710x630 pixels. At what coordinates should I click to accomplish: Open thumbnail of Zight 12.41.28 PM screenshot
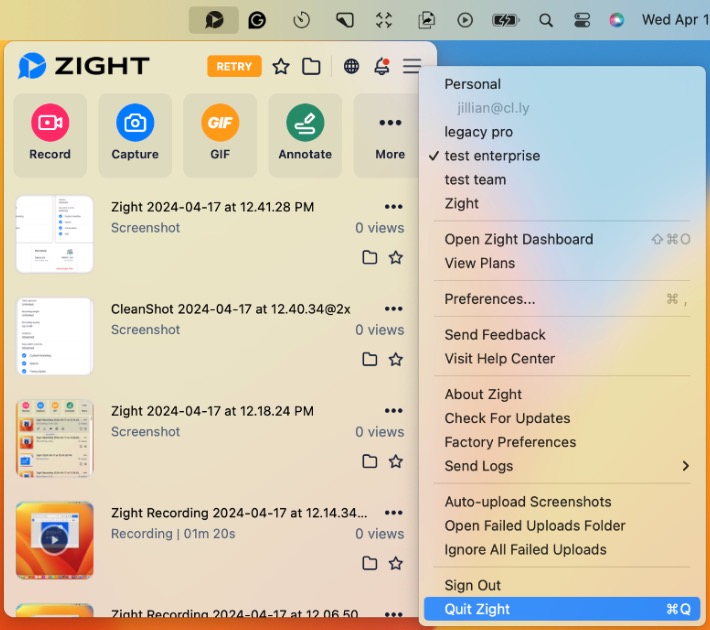click(54, 234)
